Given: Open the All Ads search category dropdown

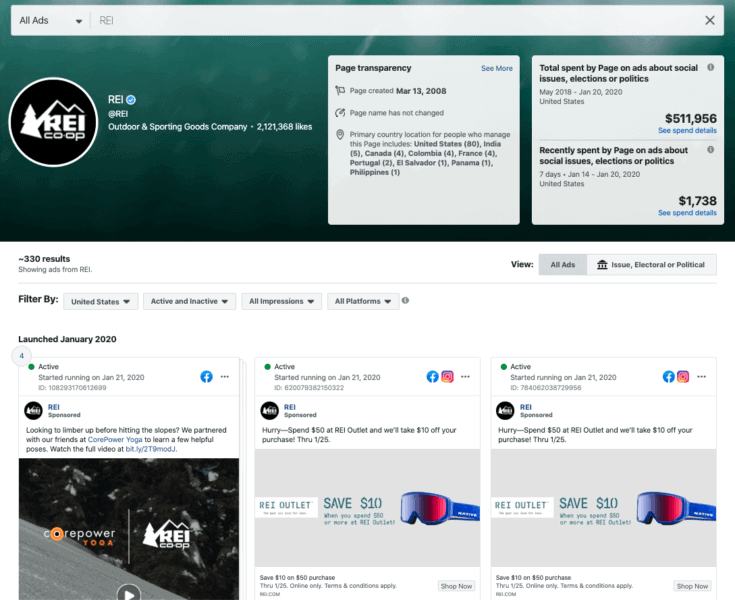Looking at the screenshot, I should click(51, 21).
